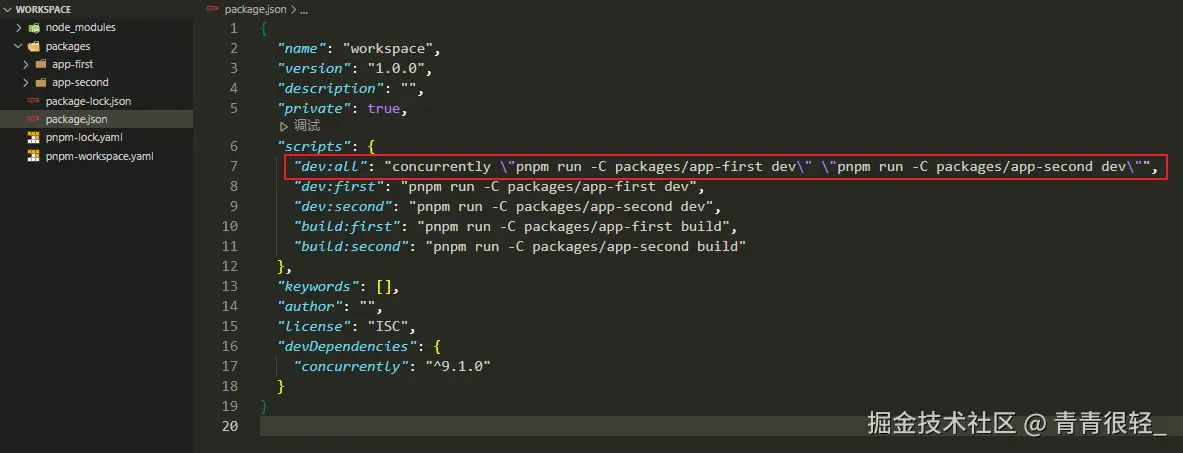
Task: Collapse the packages folder chevron
Action: click(19, 46)
